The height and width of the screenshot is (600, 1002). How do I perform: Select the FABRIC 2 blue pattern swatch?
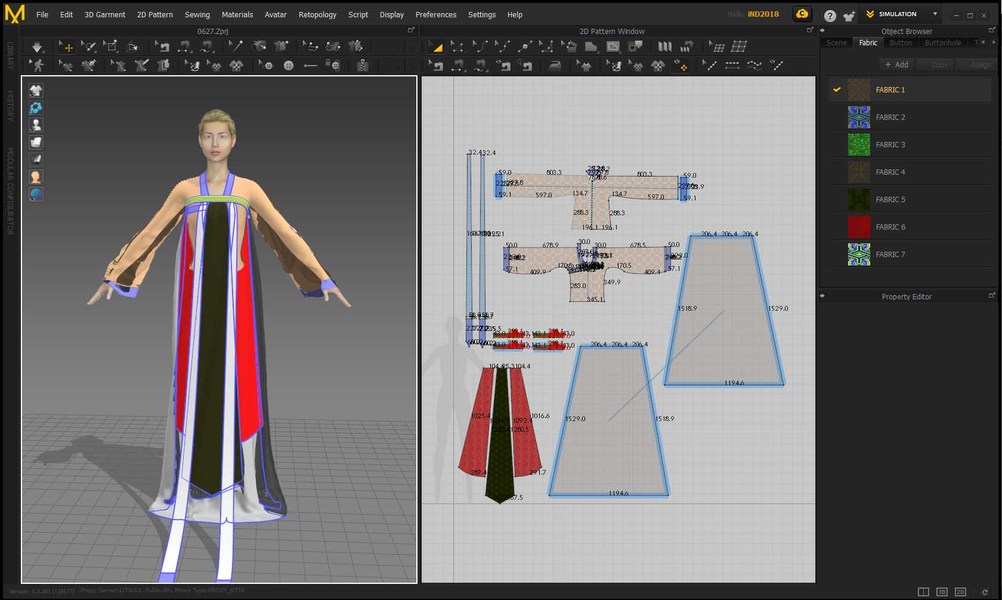click(859, 117)
